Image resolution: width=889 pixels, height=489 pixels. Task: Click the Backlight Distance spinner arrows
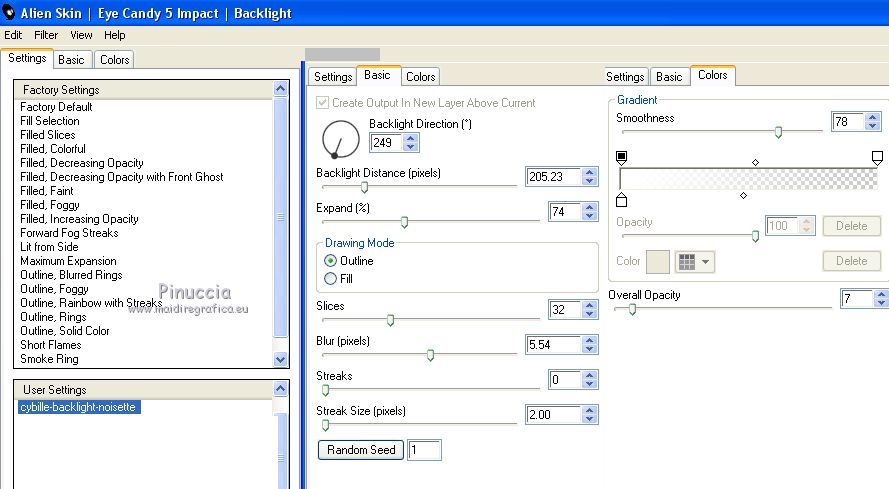point(590,176)
